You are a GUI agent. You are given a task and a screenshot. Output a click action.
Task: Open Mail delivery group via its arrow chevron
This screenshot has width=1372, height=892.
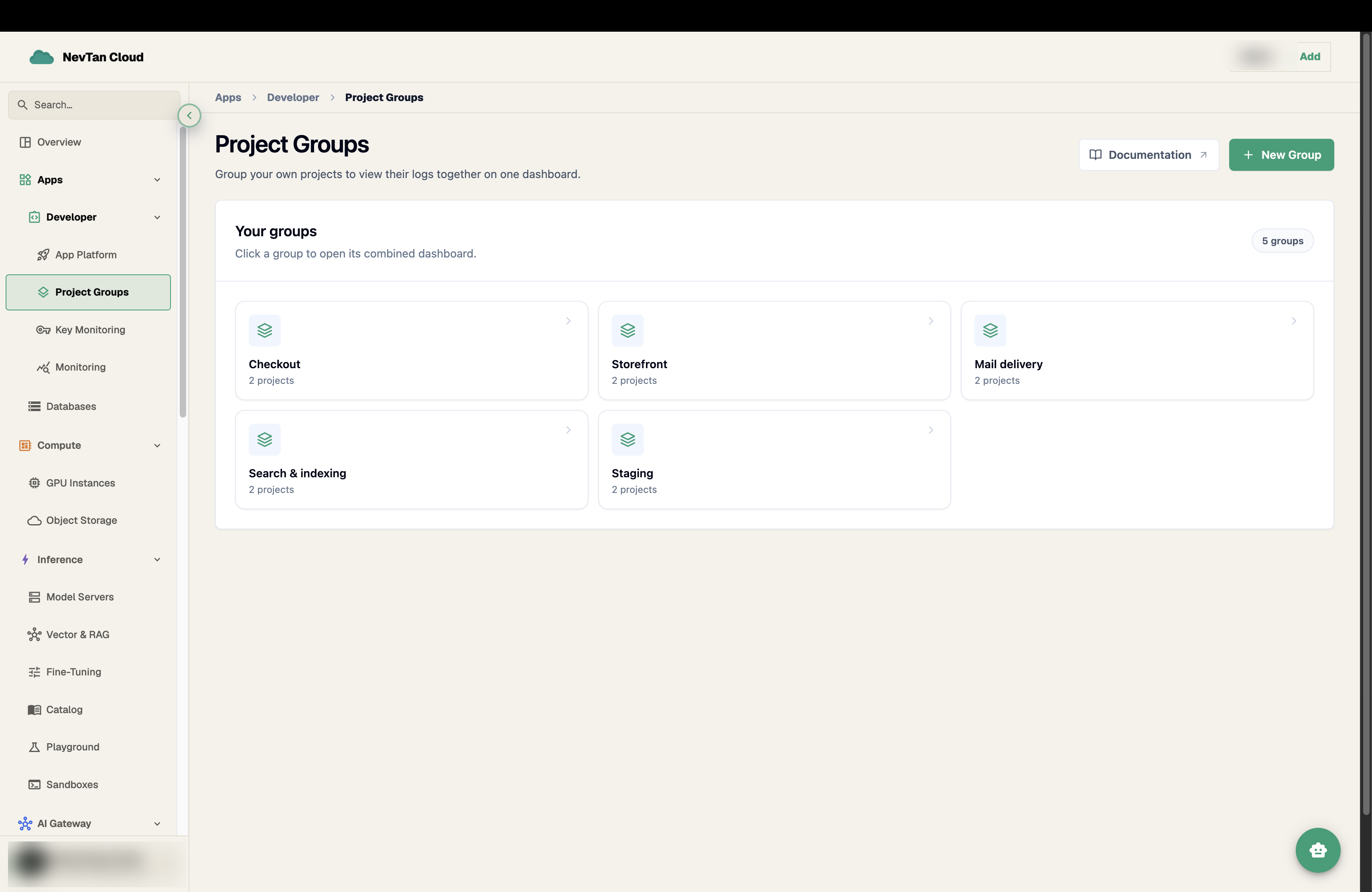point(1294,321)
